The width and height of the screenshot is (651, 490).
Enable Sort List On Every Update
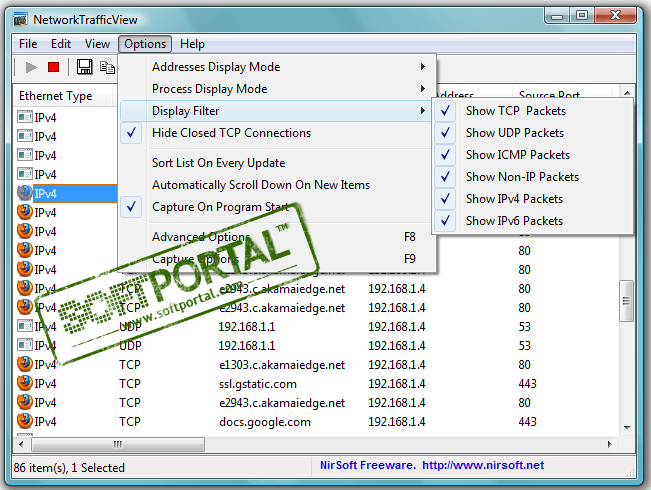(x=277, y=163)
